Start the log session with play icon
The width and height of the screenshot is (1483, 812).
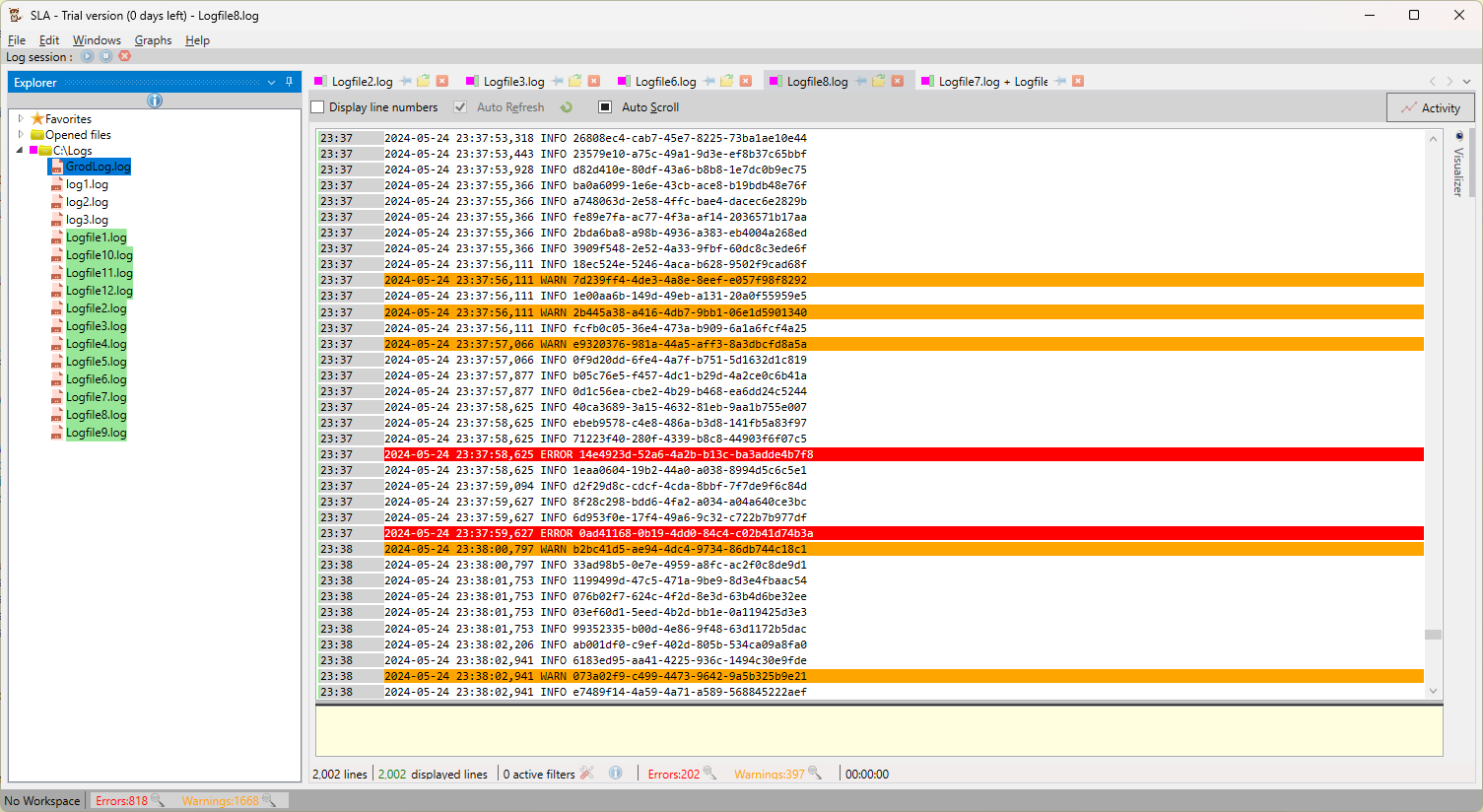coord(88,56)
